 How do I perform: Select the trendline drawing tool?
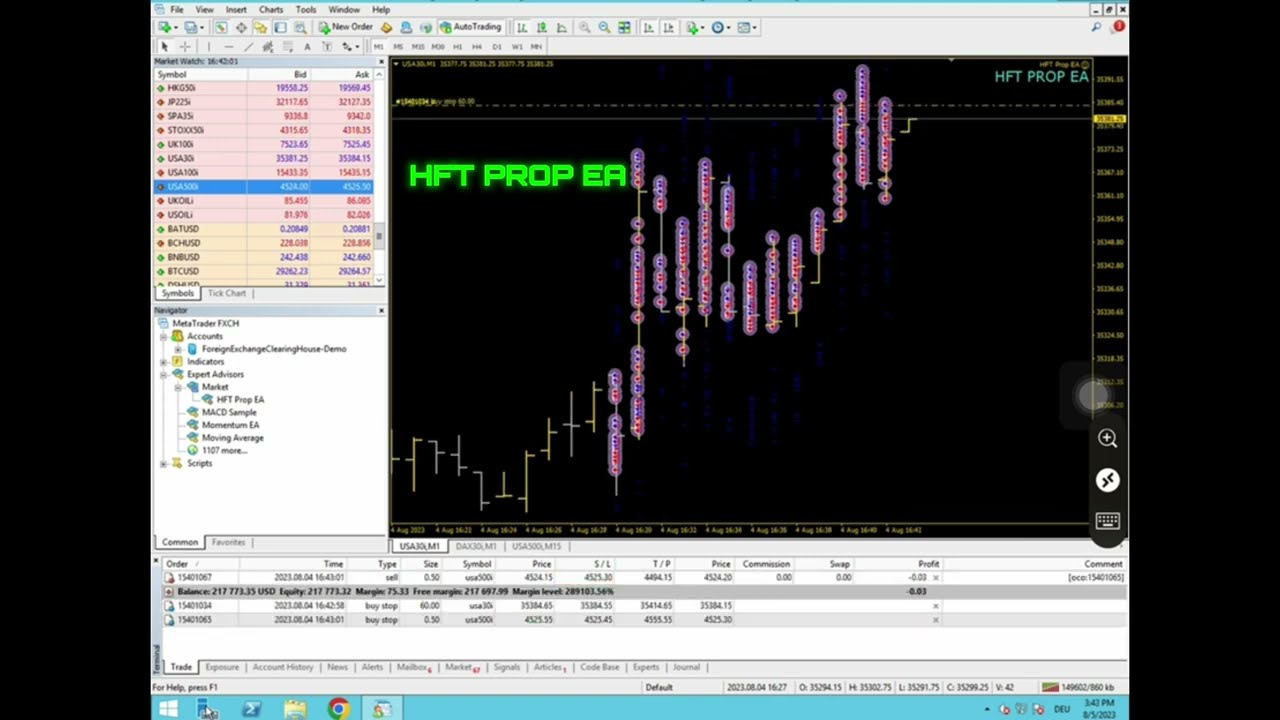(x=248, y=47)
